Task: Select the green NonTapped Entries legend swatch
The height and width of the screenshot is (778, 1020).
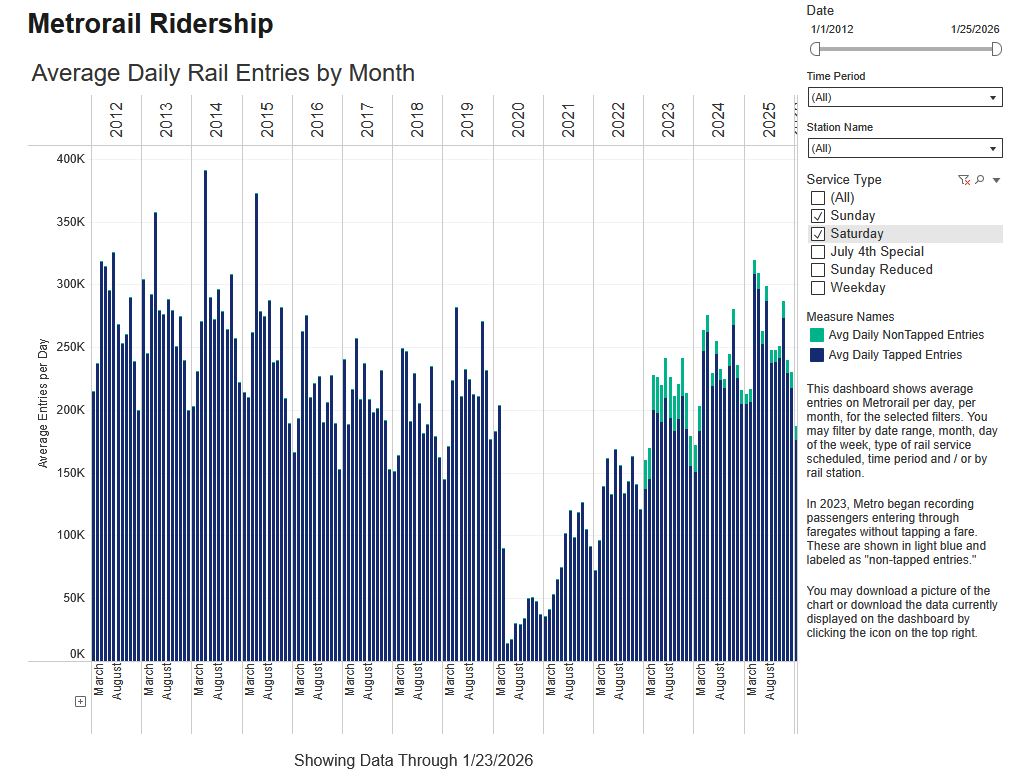Action: [x=817, y=335]
